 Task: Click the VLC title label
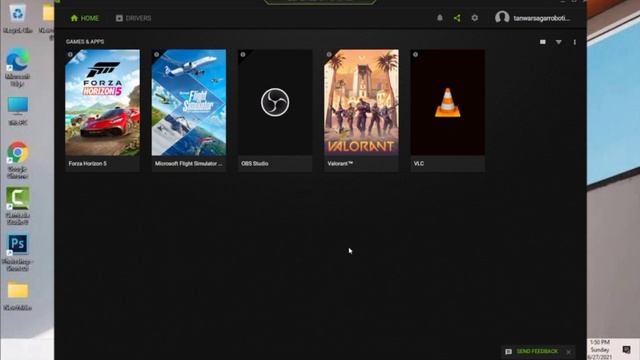point(419,164)
